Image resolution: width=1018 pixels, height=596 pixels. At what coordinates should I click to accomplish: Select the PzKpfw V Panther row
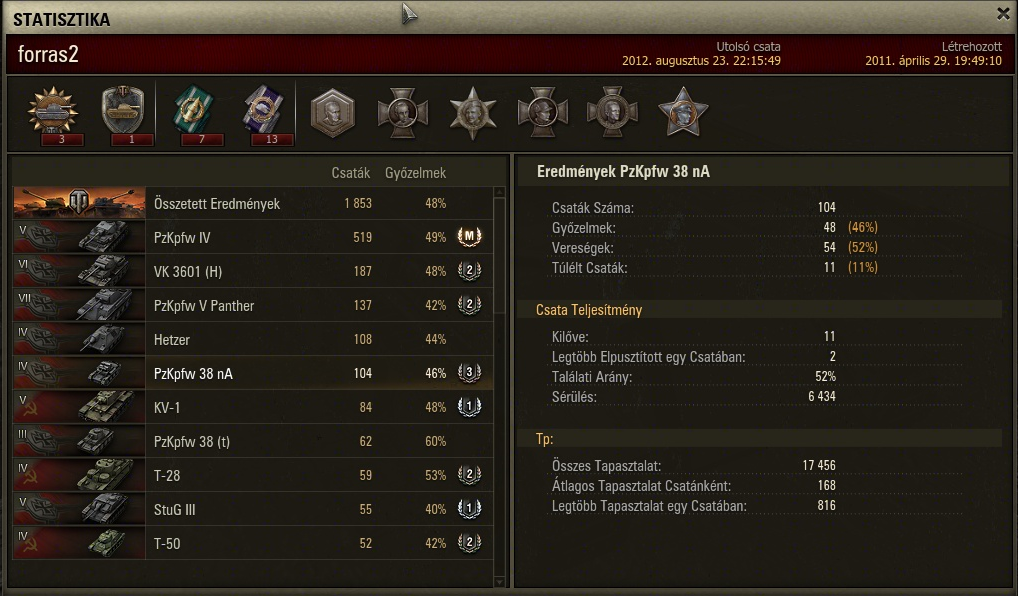pyautogui.click(x=253, y=305)
